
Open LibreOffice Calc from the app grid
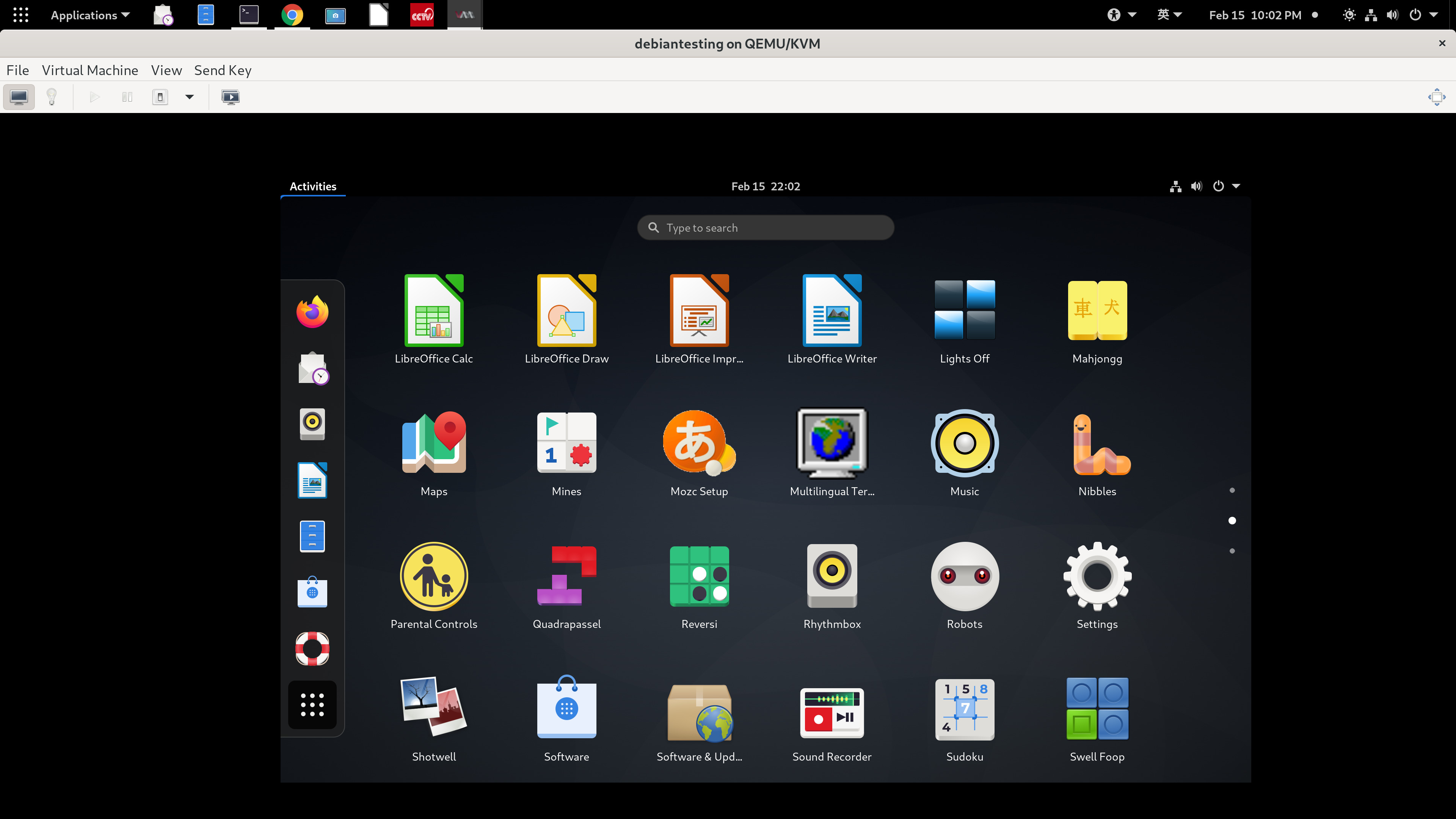pyautogui.click(x=433, y=319)
